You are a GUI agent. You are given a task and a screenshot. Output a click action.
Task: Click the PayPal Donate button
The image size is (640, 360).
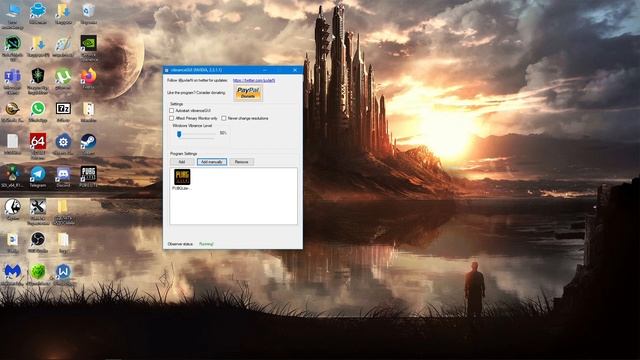[248, 93]
